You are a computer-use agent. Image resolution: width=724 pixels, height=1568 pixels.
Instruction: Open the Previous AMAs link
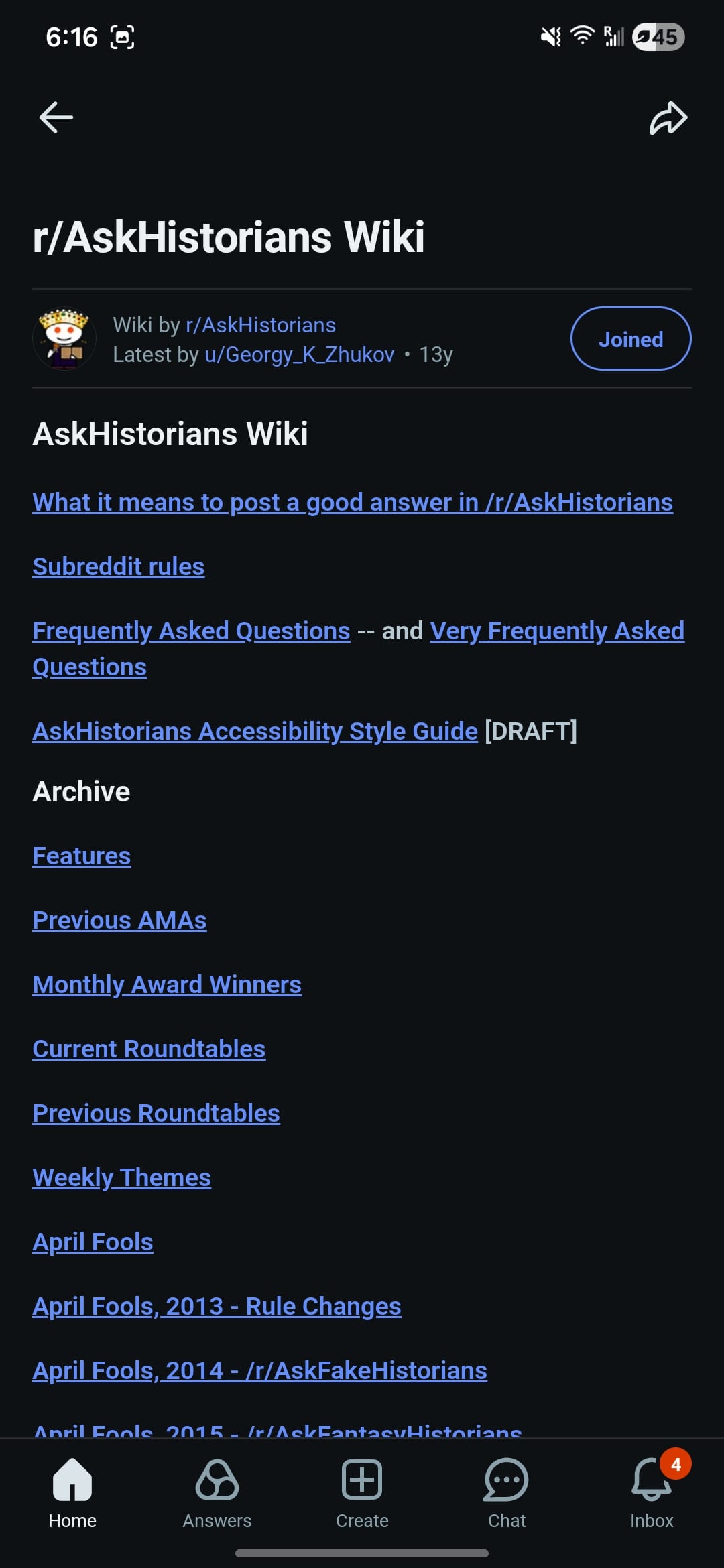click(119, 921)
